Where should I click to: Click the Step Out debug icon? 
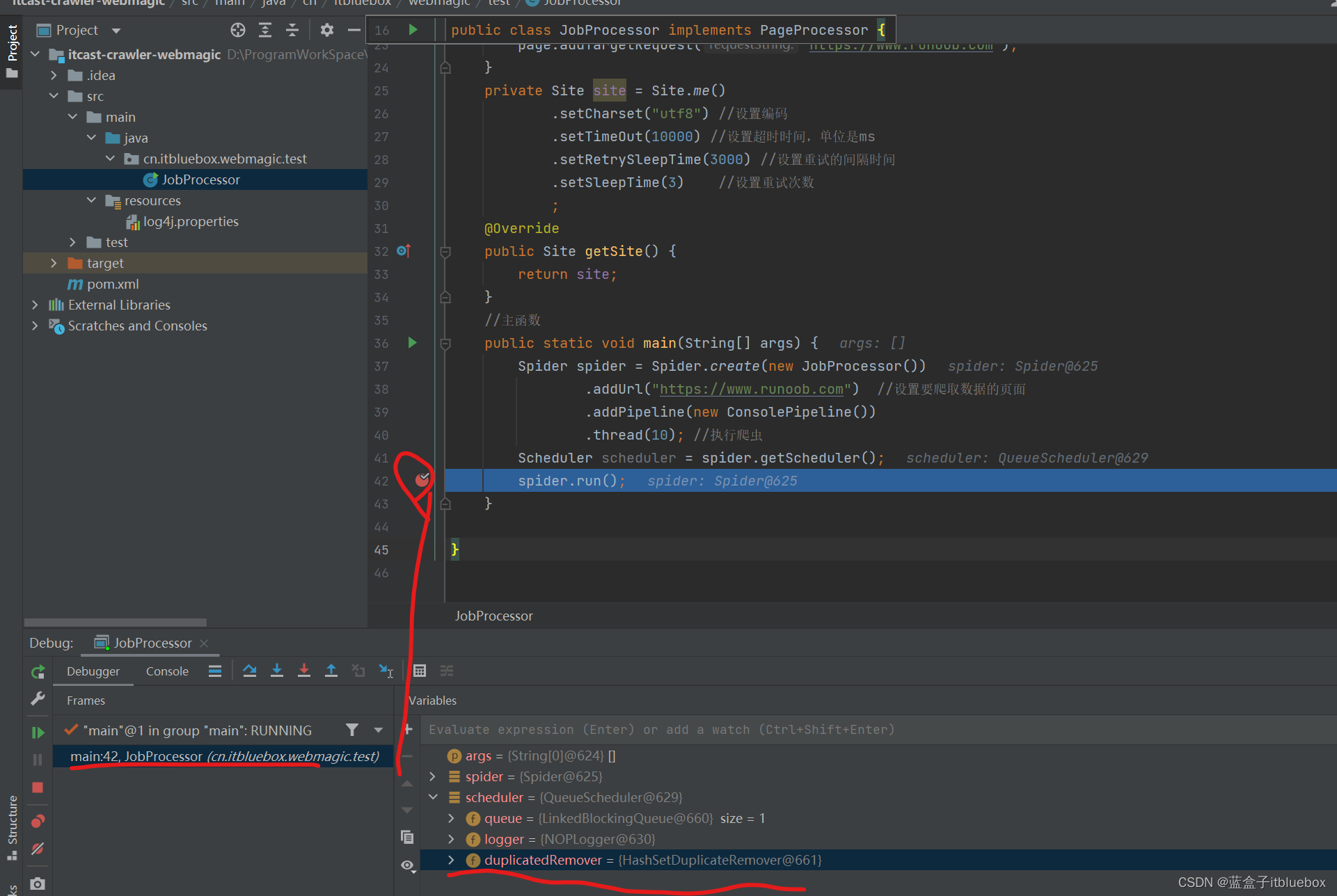pos(331,671)
